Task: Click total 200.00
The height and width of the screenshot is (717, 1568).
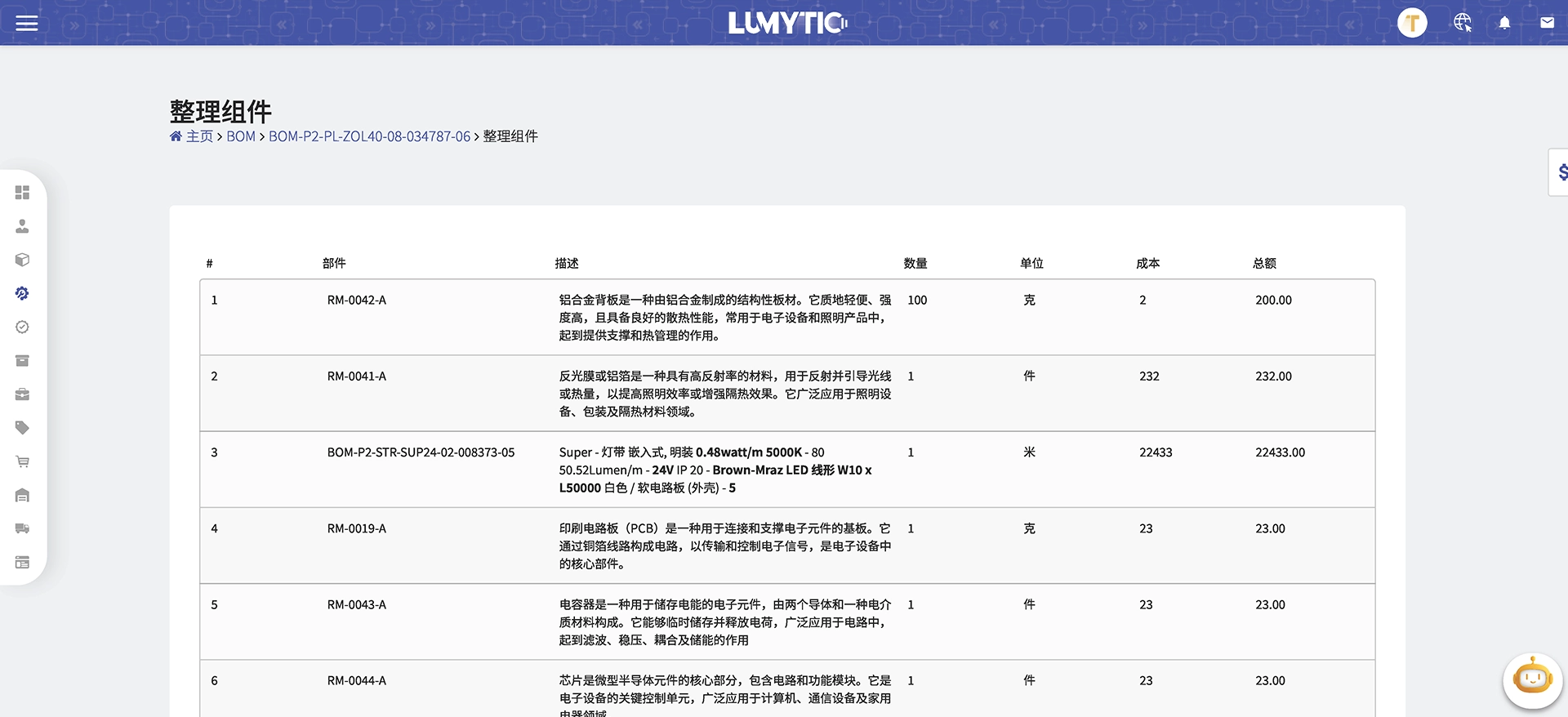Action: coord(1273,301)
